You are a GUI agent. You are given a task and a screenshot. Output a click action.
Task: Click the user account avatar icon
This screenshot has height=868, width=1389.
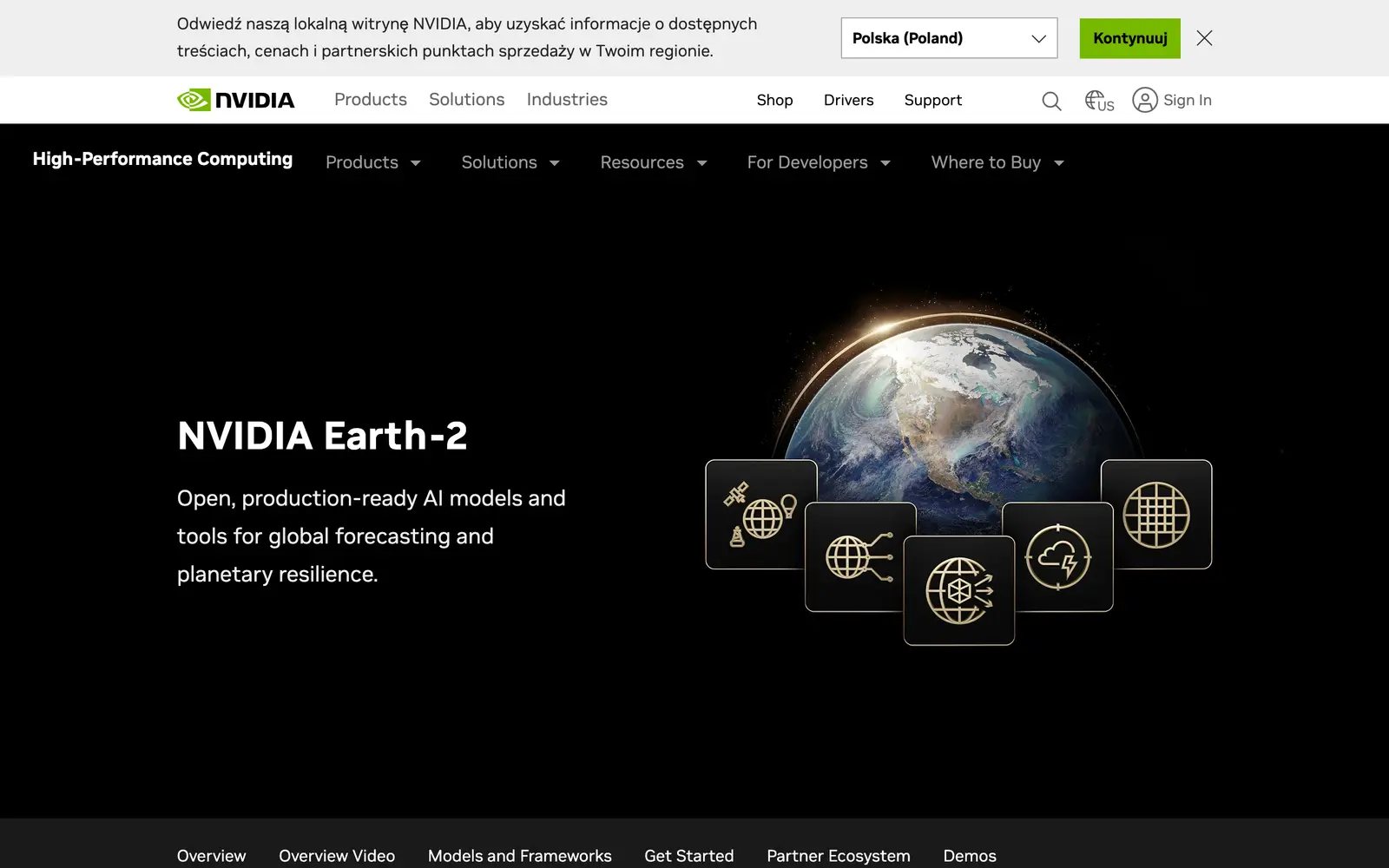coord(1144,100)
